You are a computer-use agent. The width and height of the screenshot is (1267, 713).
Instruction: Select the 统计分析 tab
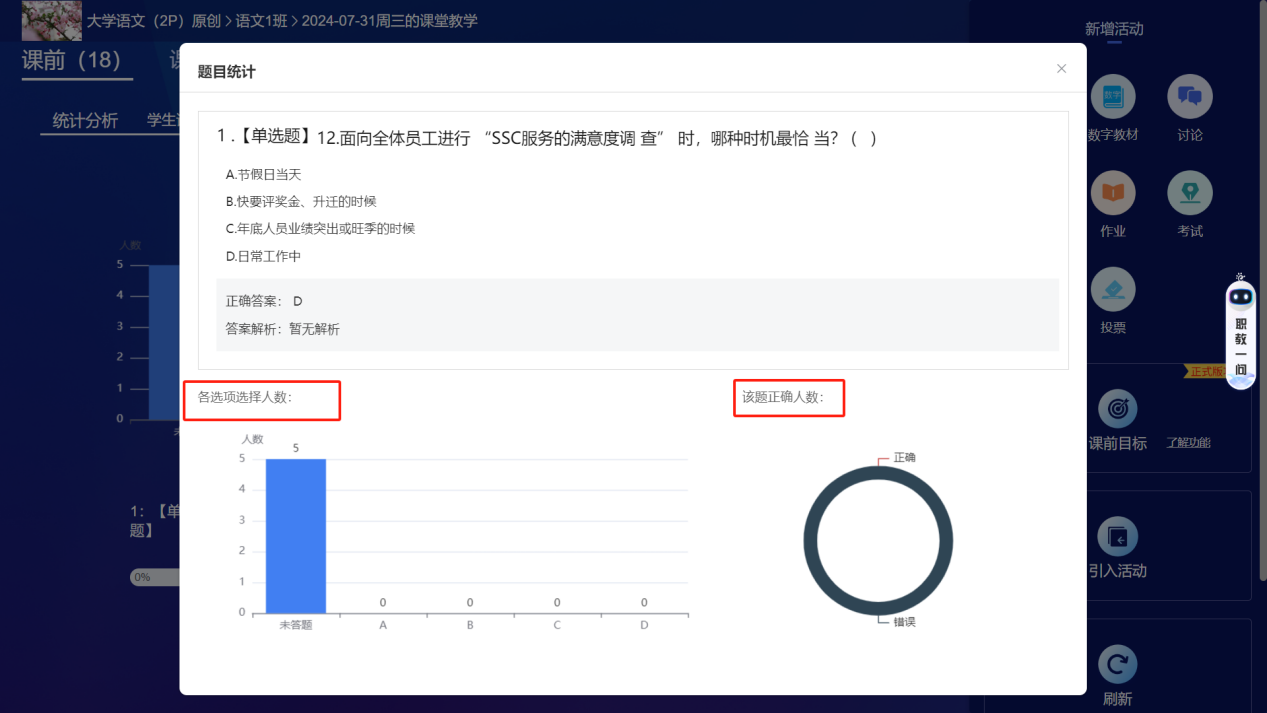coord(85,121)
